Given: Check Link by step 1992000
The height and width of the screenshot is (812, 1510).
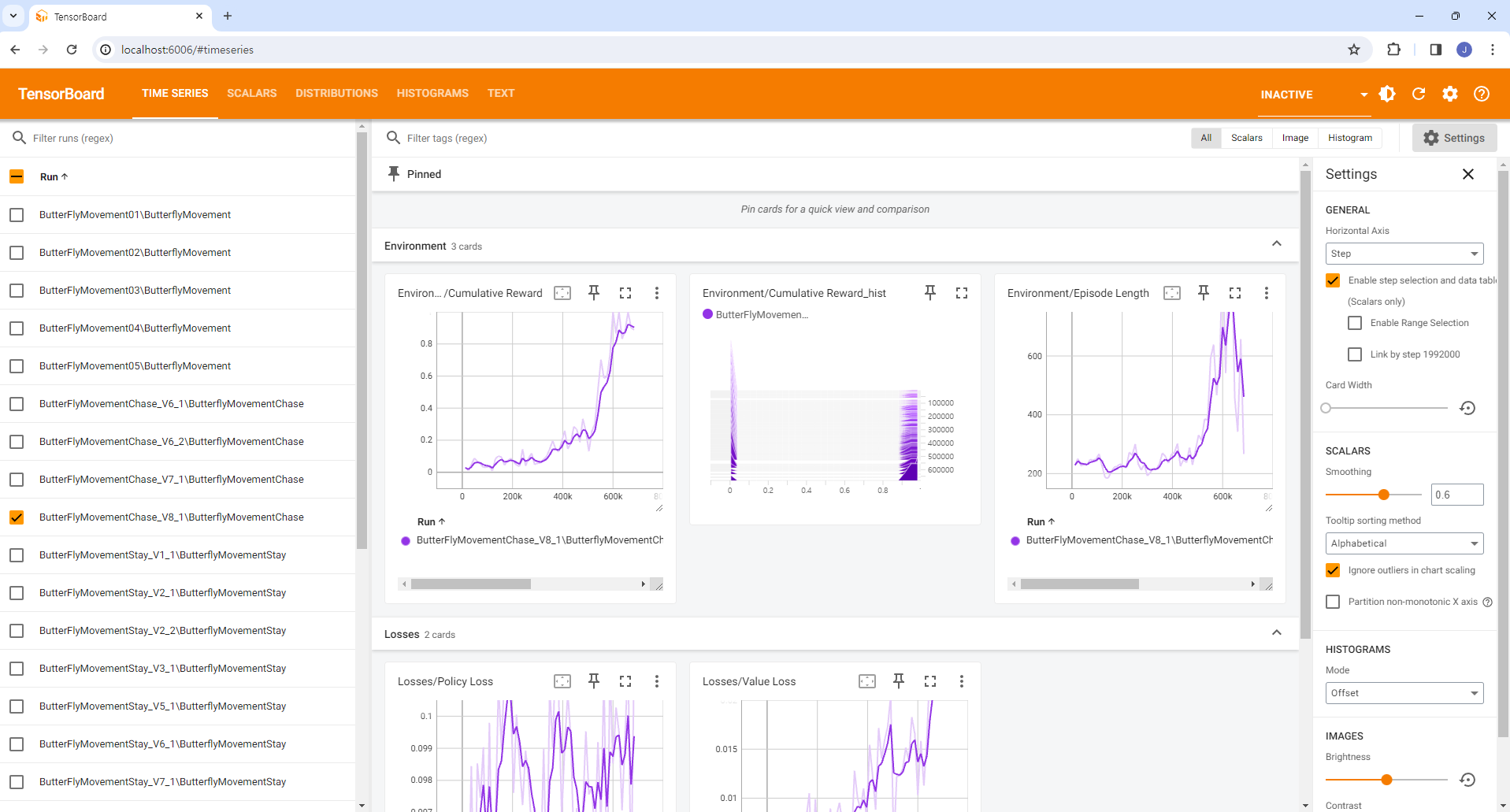Looking at the screenshot, I should click(1355, 354).
